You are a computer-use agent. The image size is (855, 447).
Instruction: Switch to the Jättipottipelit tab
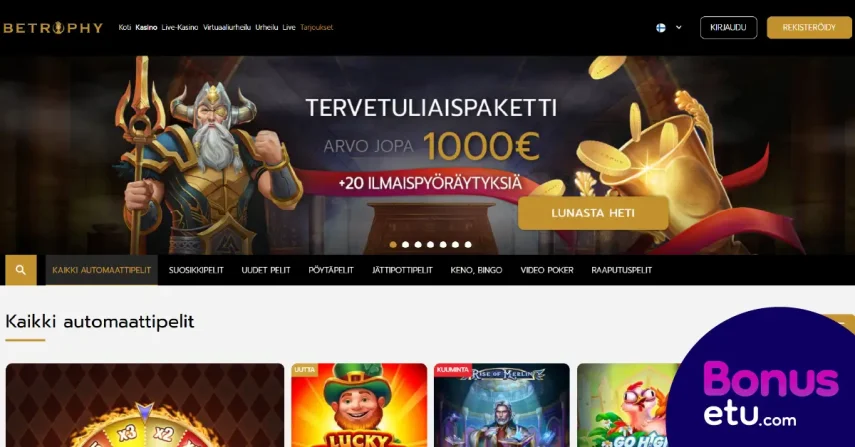[x=402, y=270]
